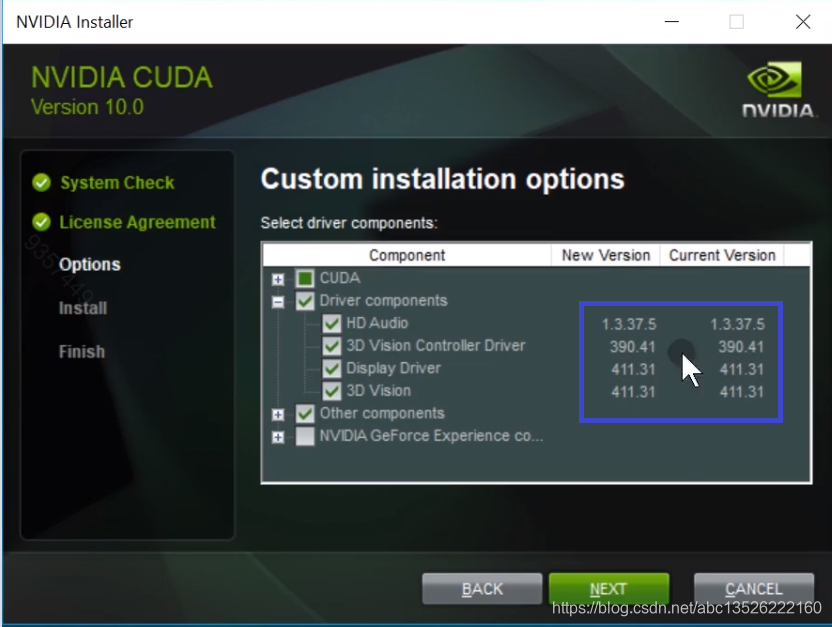Click the CANCEL button

[753, 589]
